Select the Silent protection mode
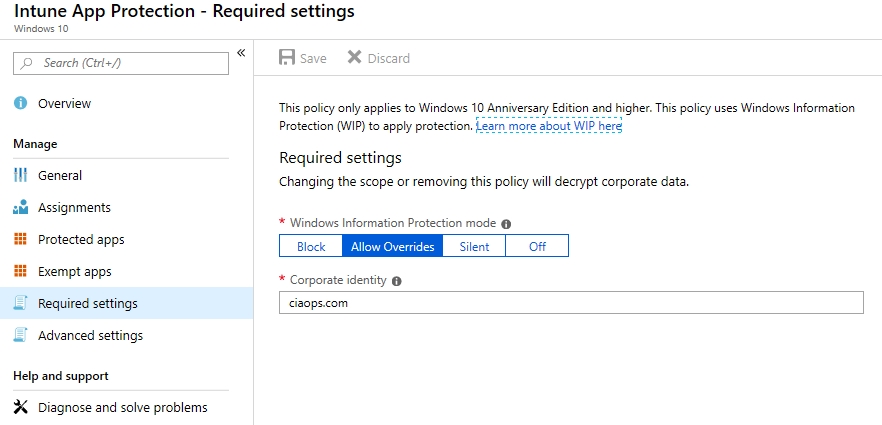The image size is (882, 425). 474,247
